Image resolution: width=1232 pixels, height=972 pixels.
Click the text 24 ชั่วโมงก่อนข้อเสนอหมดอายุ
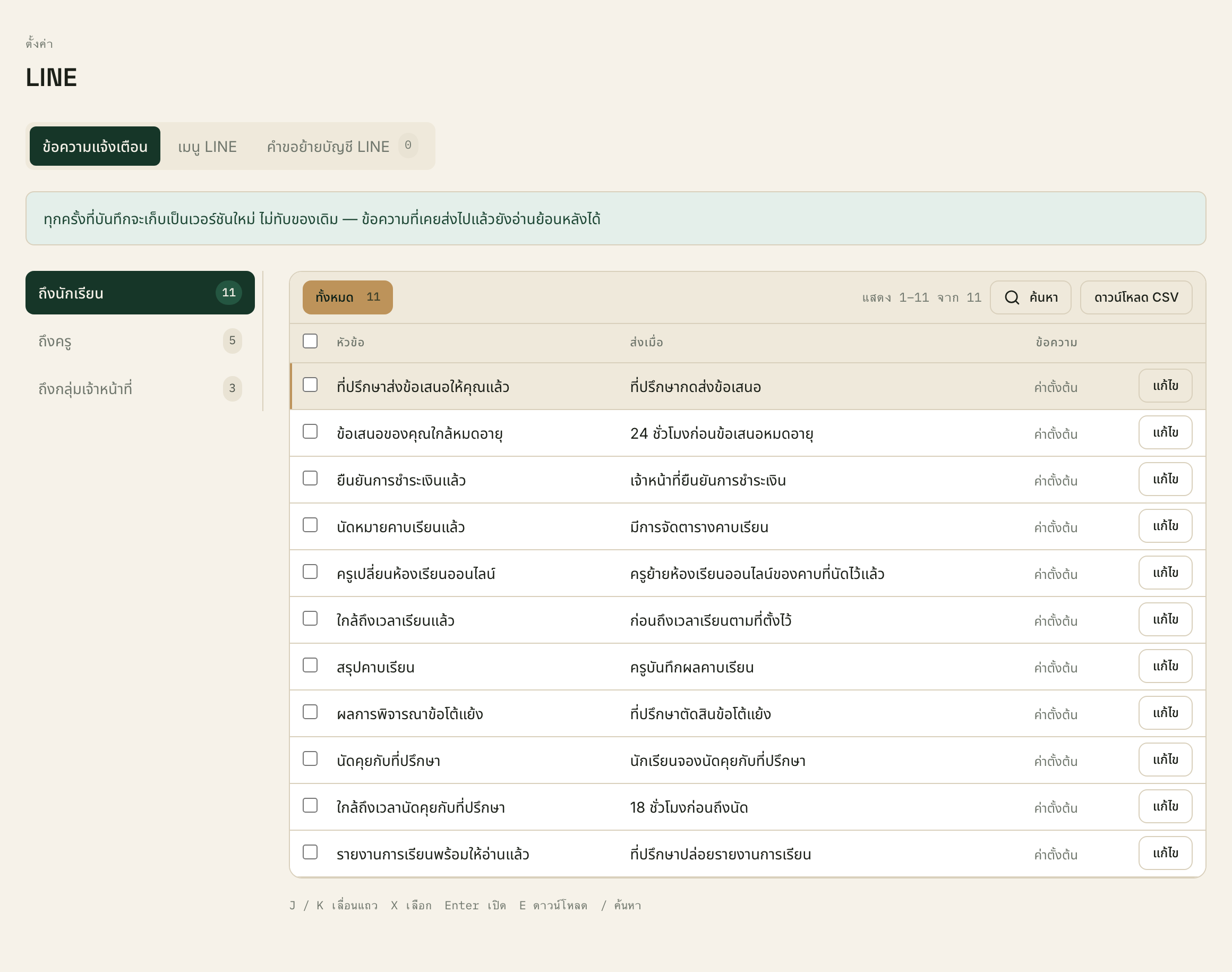pyautogui.click(x=722, y=433)
